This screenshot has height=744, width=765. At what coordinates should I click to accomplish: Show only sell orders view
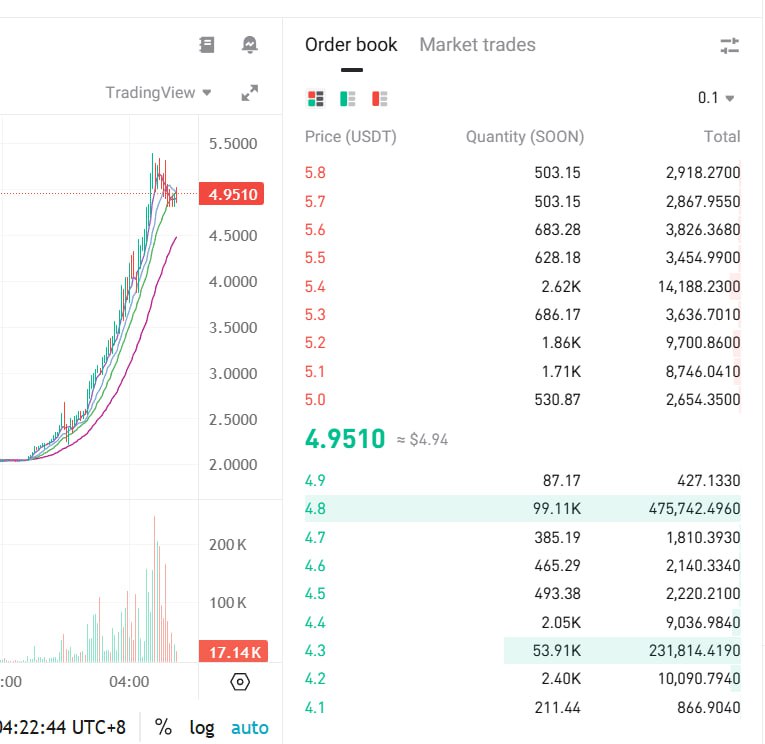coord(380,98)
